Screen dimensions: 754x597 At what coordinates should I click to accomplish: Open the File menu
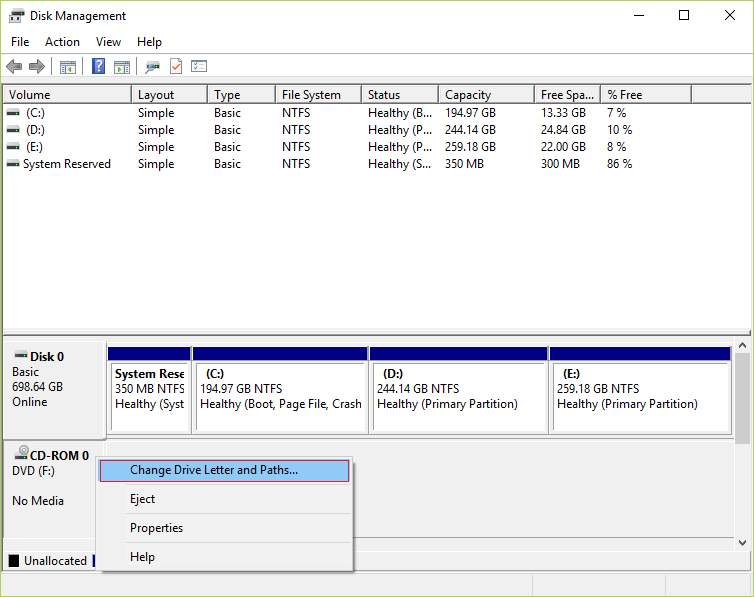click(20, 42)
